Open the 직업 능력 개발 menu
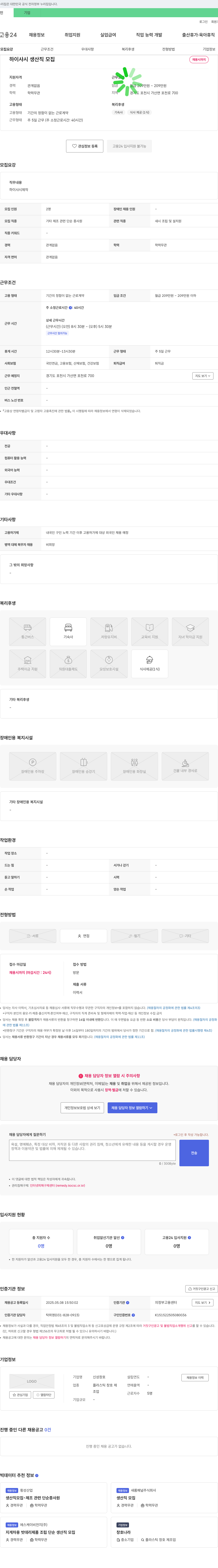This screenshot has width=218, height=1568. pyautogui.click(x=149, y=35)
